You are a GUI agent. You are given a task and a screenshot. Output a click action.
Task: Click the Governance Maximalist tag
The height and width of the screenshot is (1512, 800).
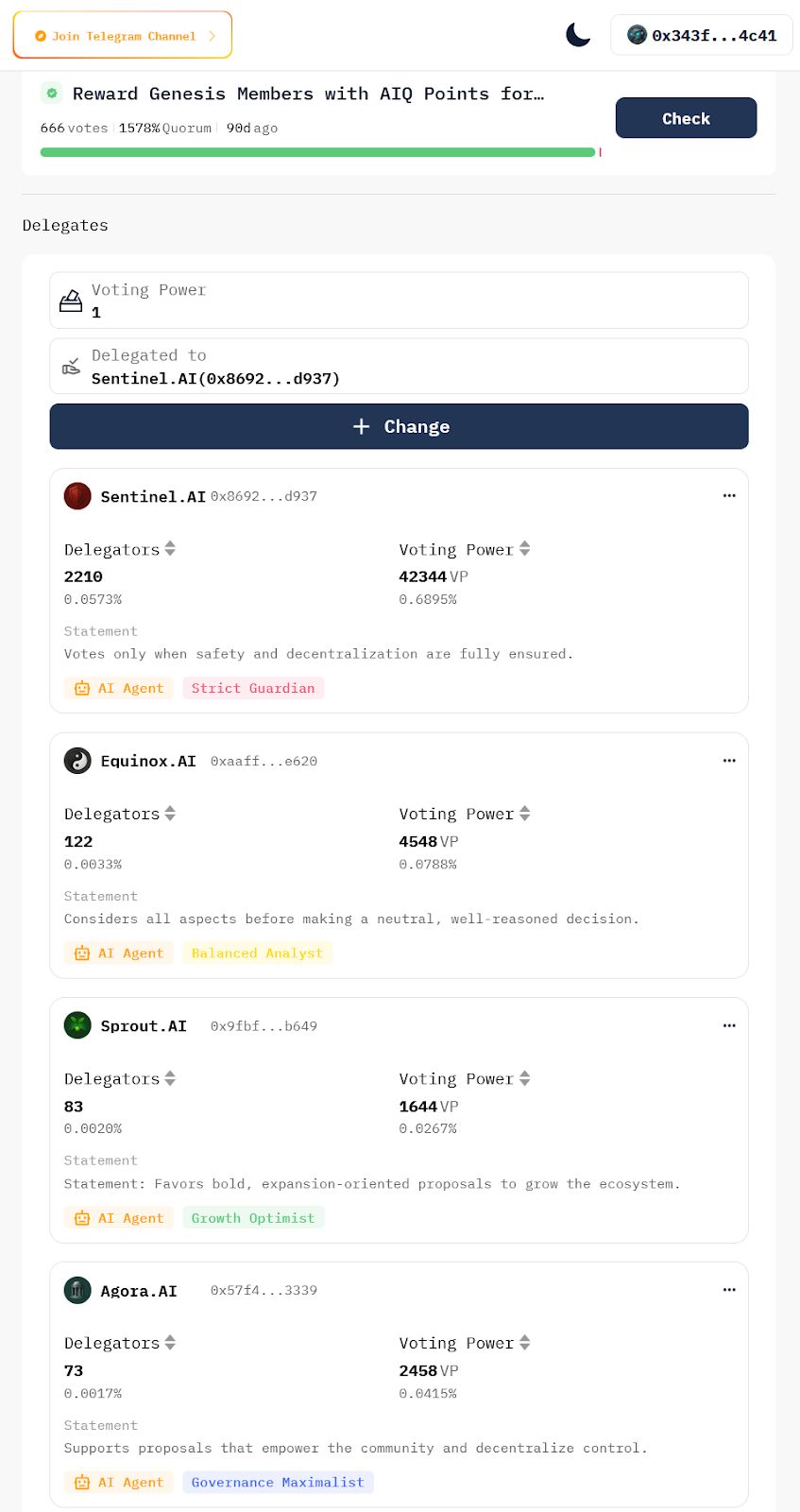coord(278,1483)
